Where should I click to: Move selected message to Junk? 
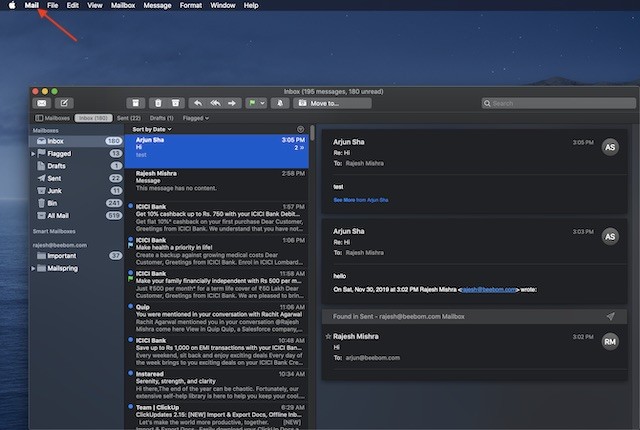point(176,103)
